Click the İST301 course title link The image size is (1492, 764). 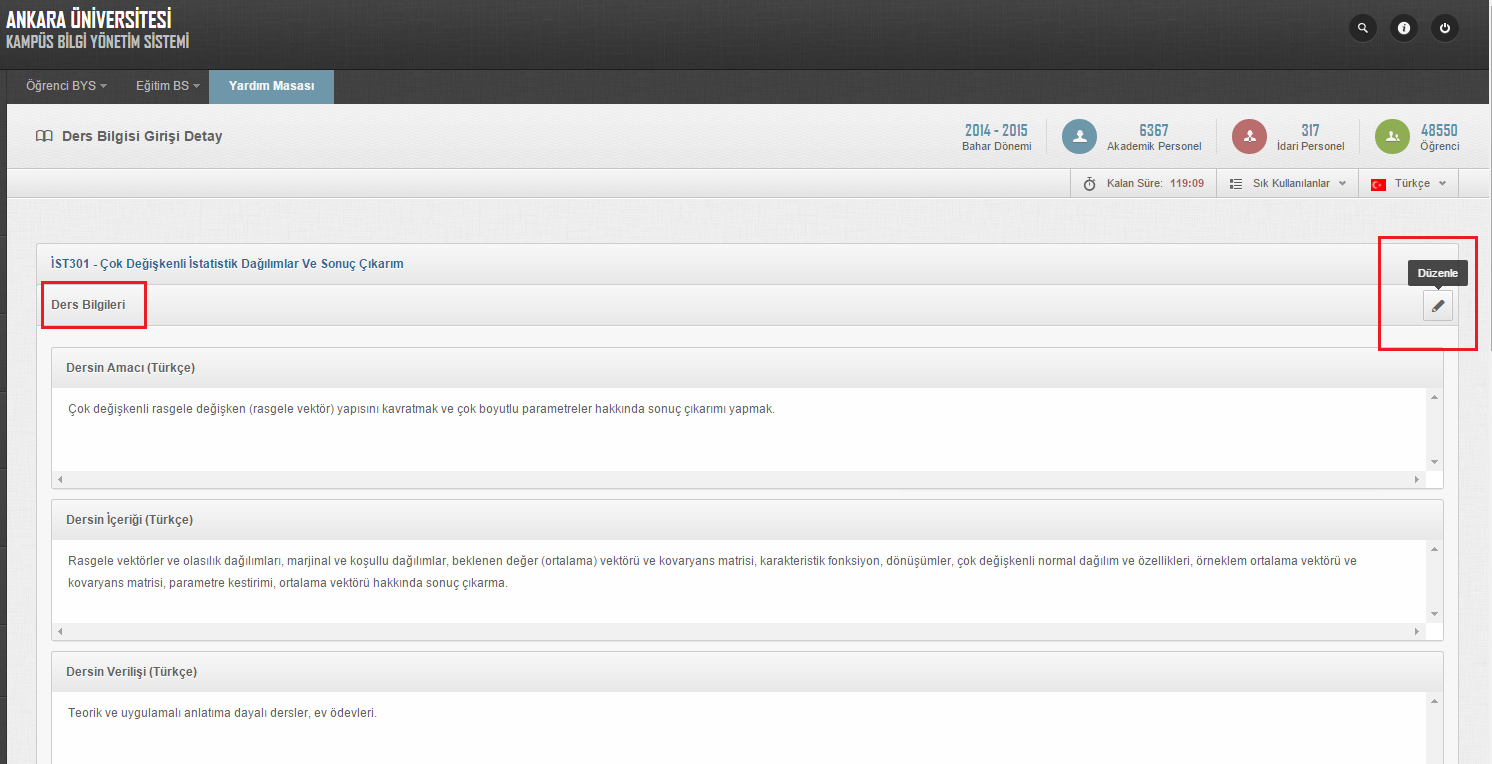coord(227,264)
